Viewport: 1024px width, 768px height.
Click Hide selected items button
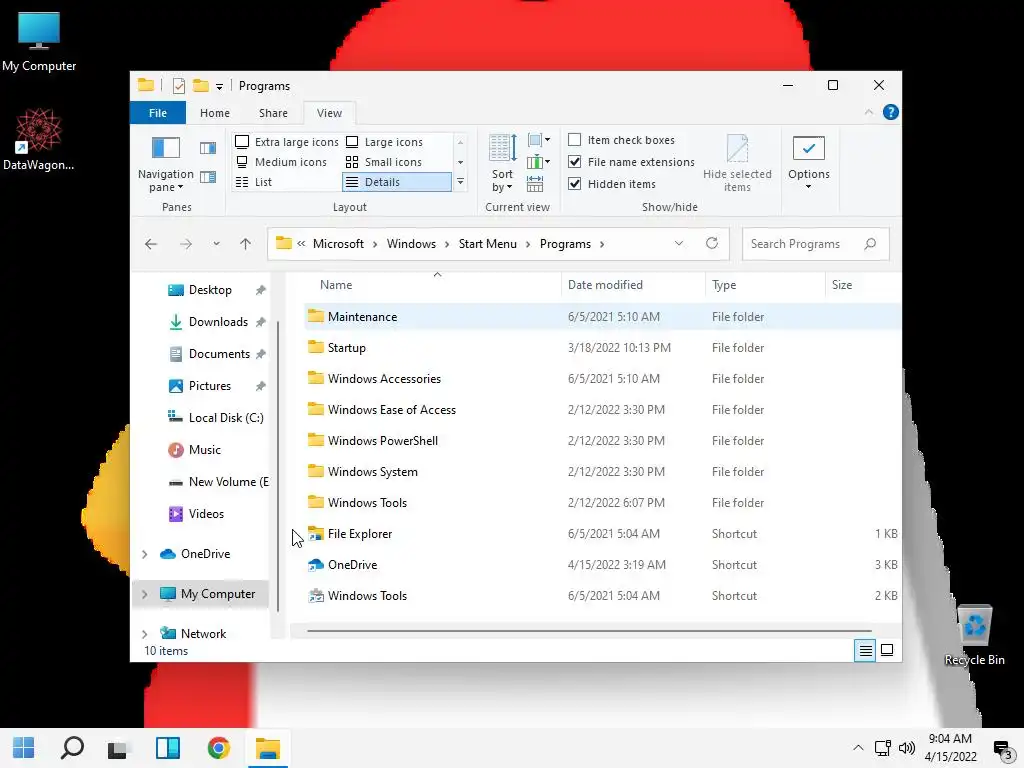[737, 163]
